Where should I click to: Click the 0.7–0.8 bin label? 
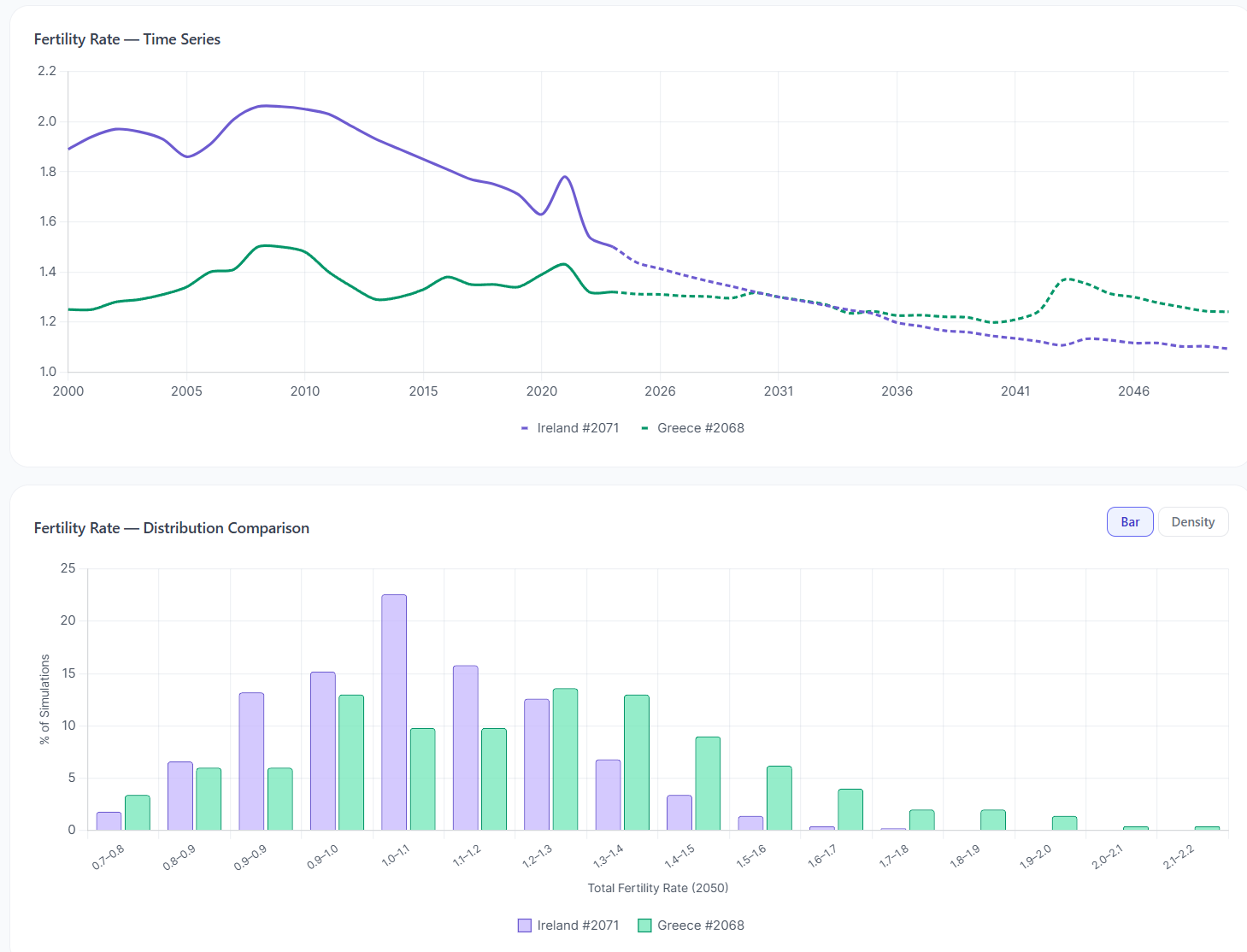coord(107,859)
